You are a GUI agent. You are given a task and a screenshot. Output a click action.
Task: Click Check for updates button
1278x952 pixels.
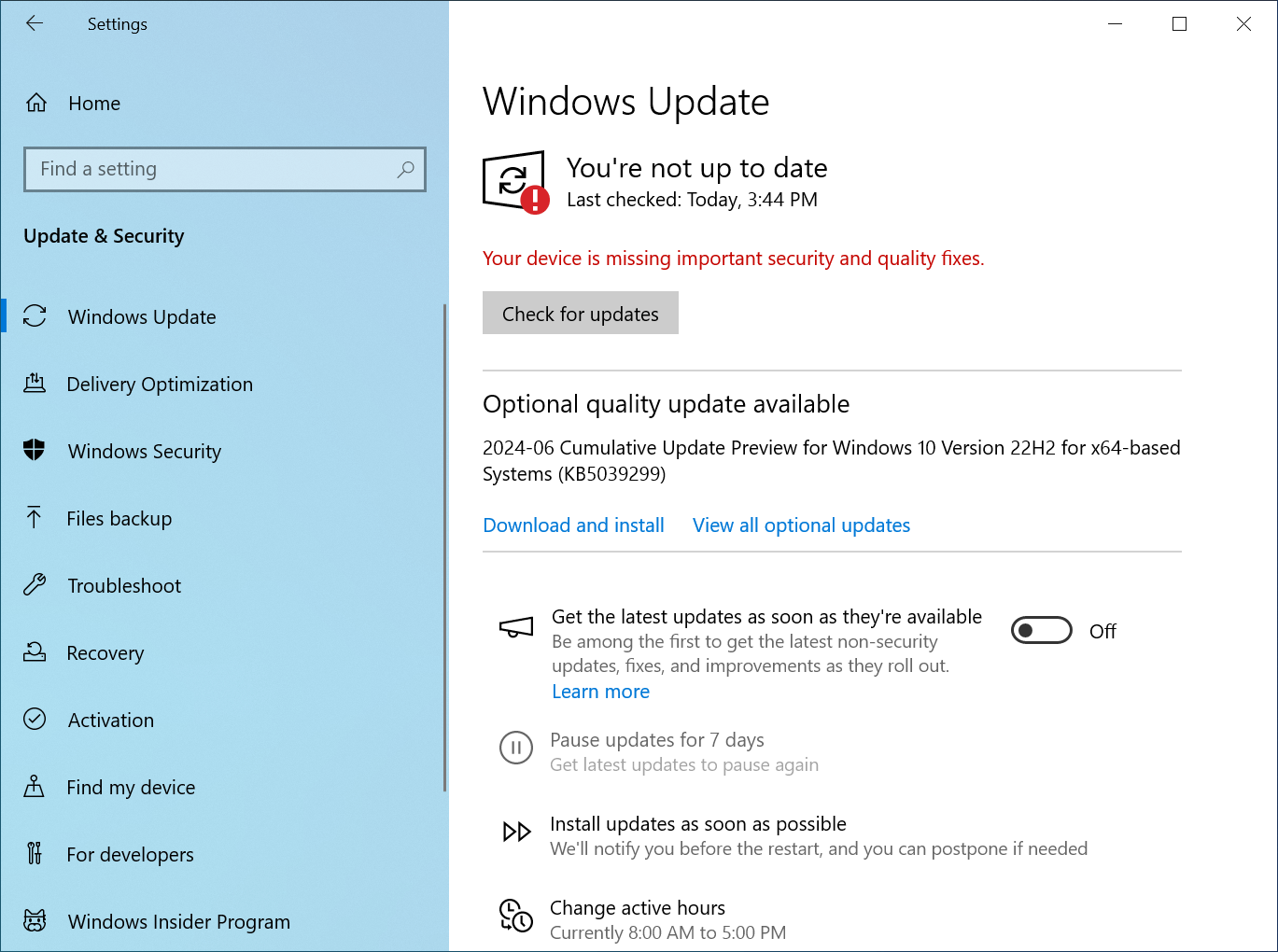[581, 313]
